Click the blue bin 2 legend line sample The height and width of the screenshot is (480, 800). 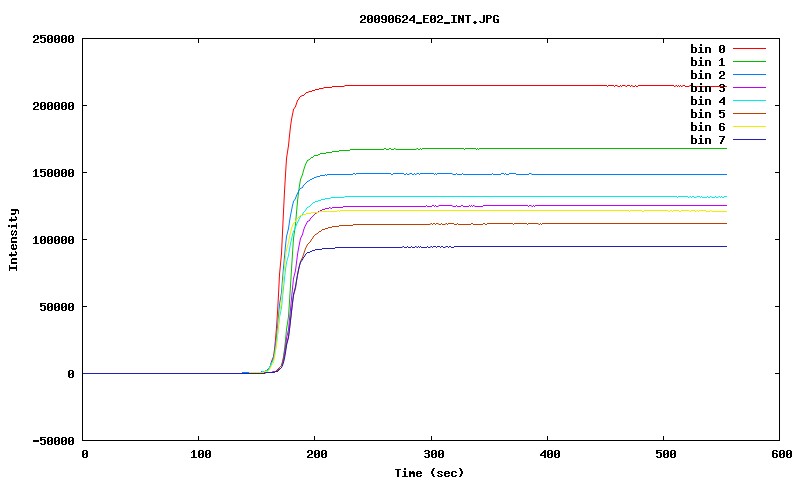pyautogui.click(x=749, y=74)
